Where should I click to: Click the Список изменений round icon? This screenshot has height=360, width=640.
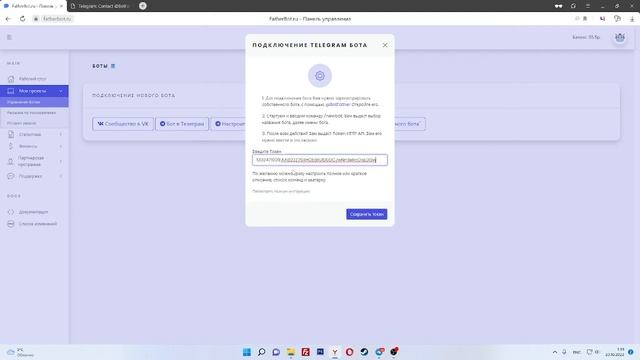pyautogui.click(x=11, y=224)
